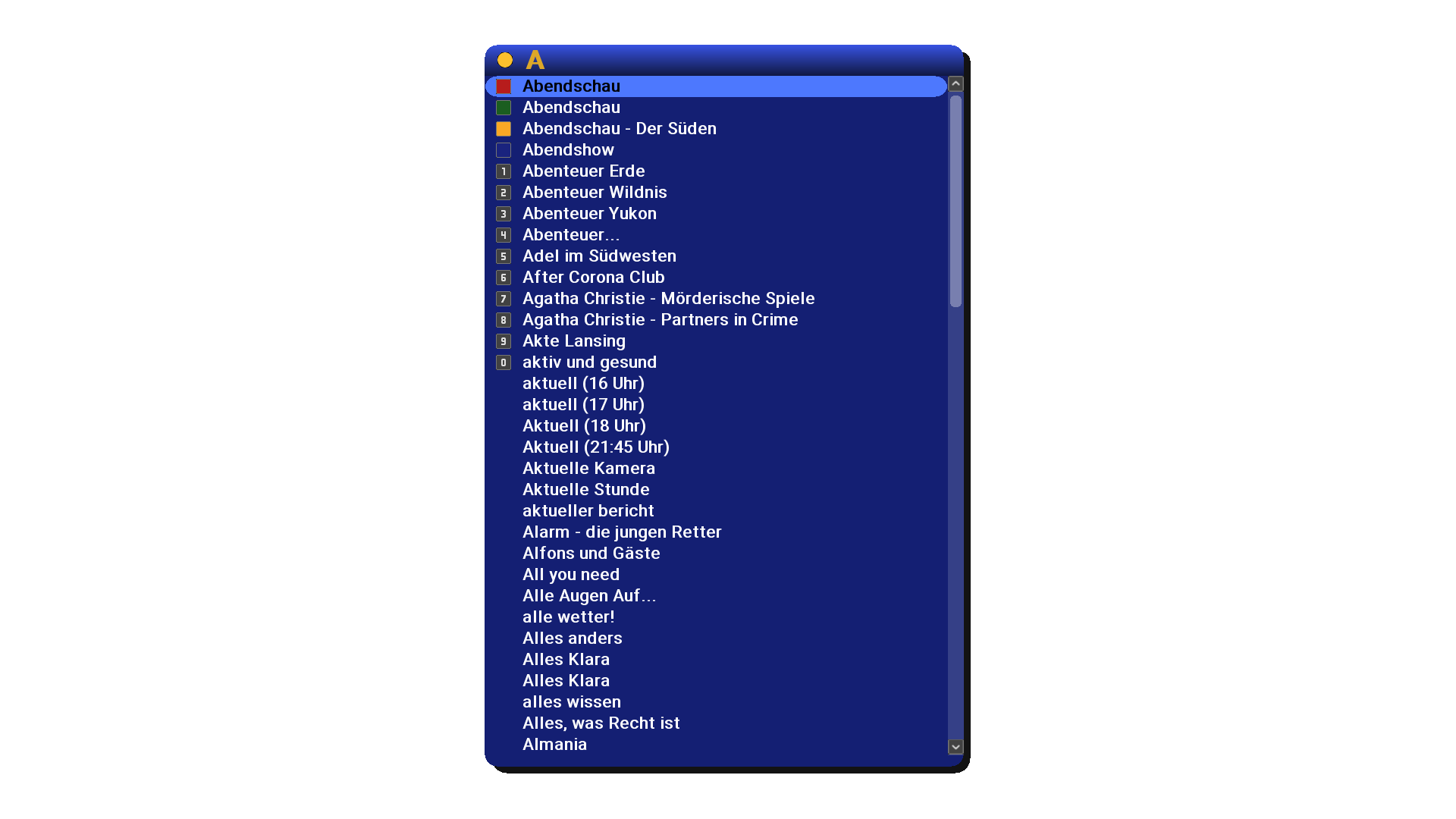Click the letter A header label
Image resolution: width=1456 pixels, height=819 pixels.
click(535, 60)
